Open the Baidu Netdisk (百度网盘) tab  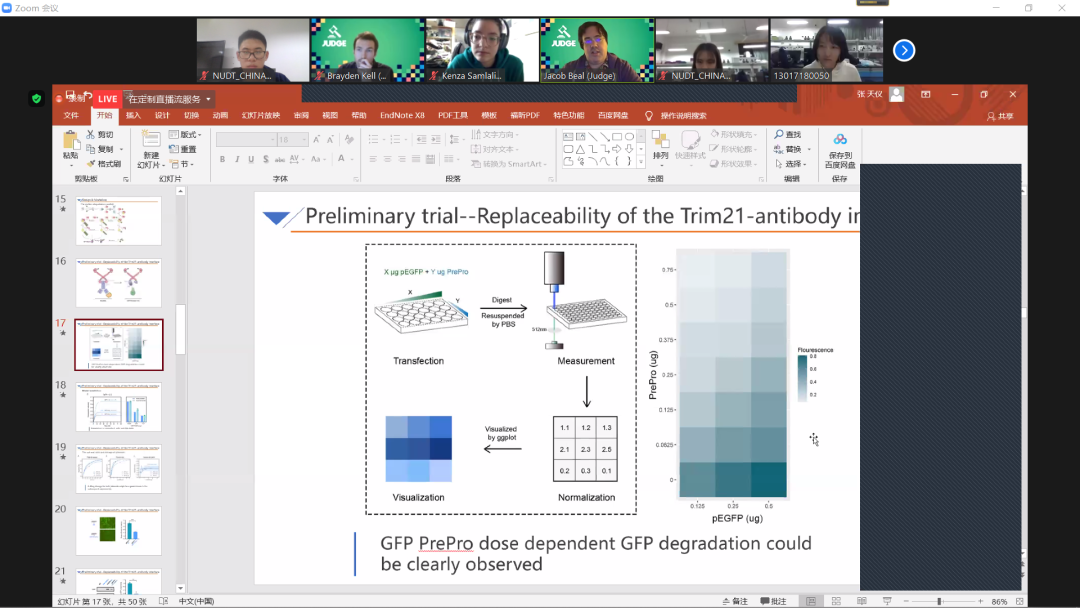click(613, 116)
